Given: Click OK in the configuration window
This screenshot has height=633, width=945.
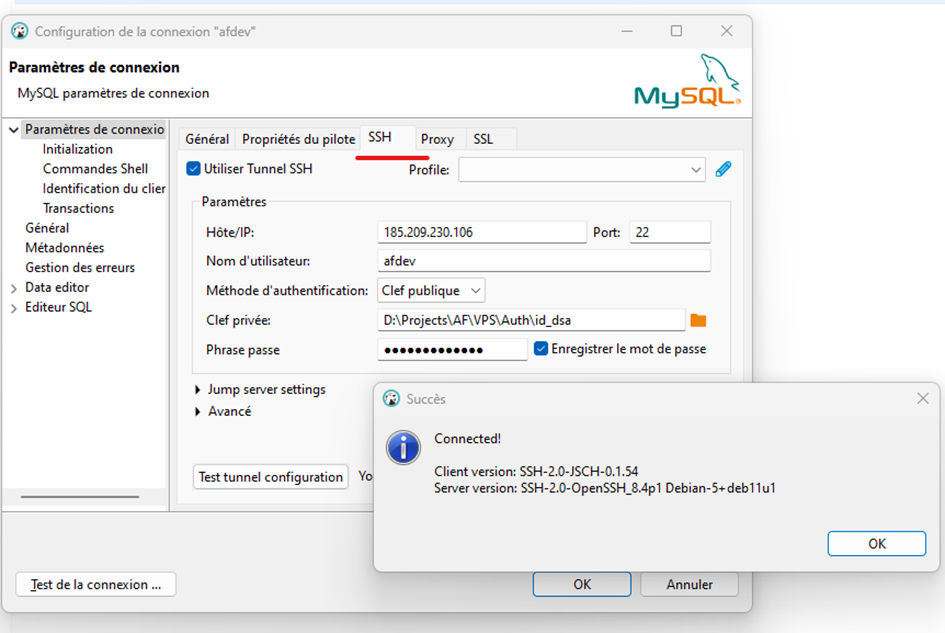Looking at the screenshot, I should [x=582, y=584].
